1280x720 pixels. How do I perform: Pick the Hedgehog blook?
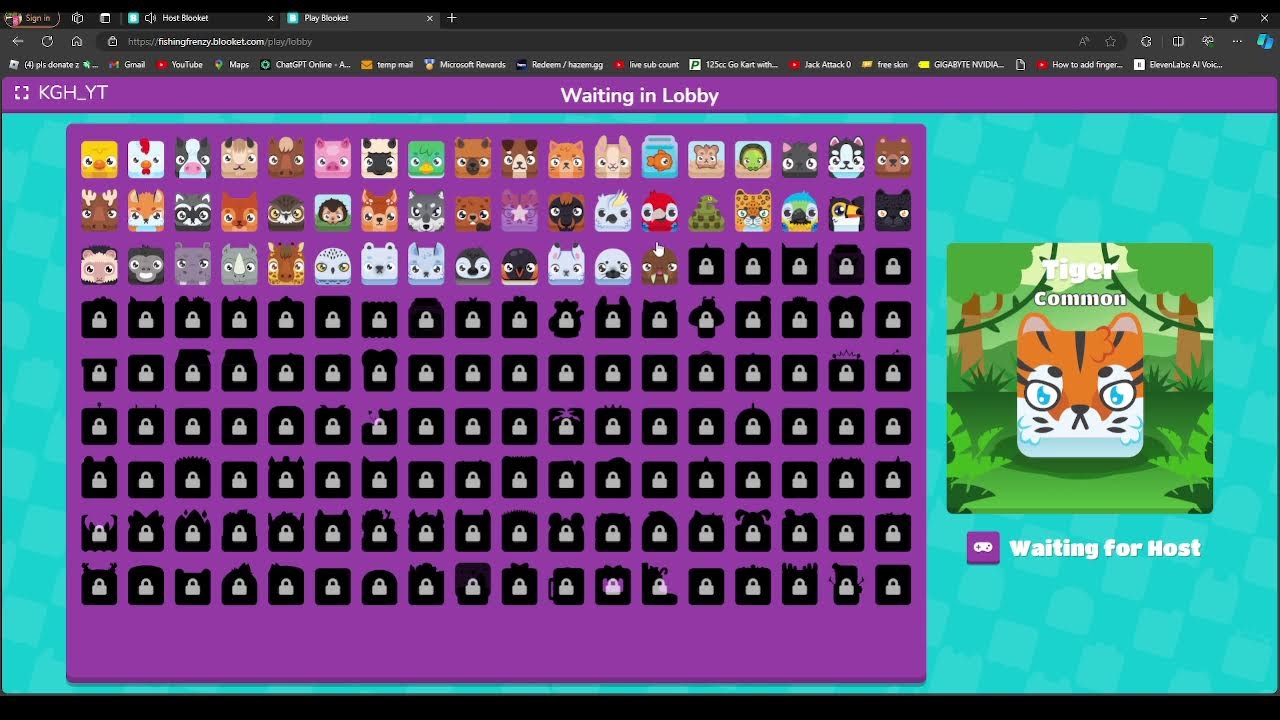[333, 212]
